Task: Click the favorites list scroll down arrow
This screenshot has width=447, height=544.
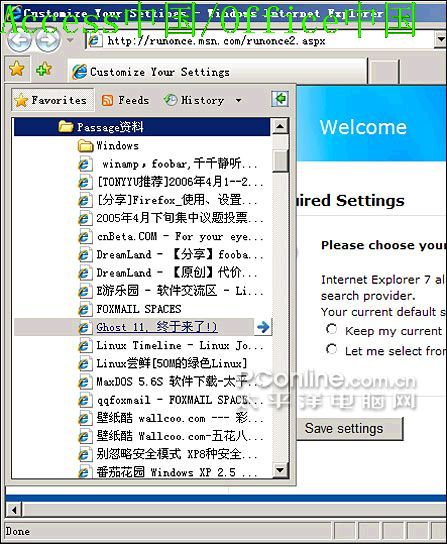Action: [280, 470]
